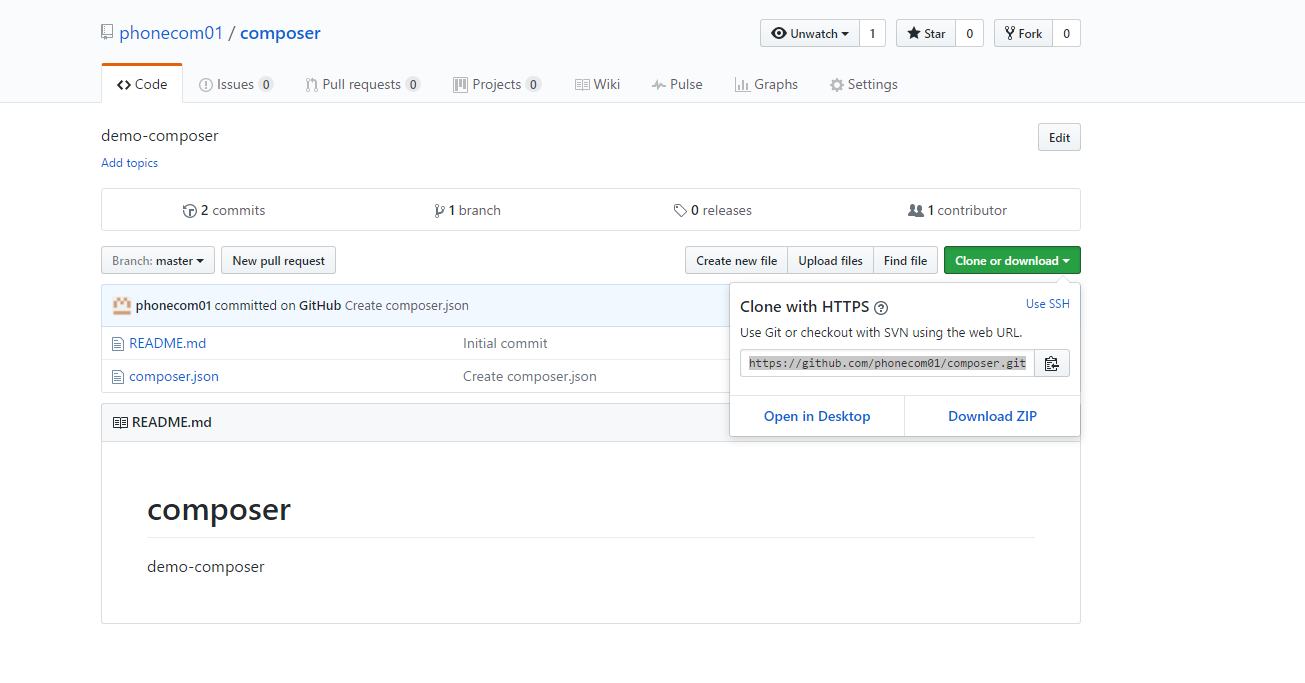Open Create composer.json in latest commit bar
The height and width of the screenshot is (683, 1305).
(x=407, y=305)
